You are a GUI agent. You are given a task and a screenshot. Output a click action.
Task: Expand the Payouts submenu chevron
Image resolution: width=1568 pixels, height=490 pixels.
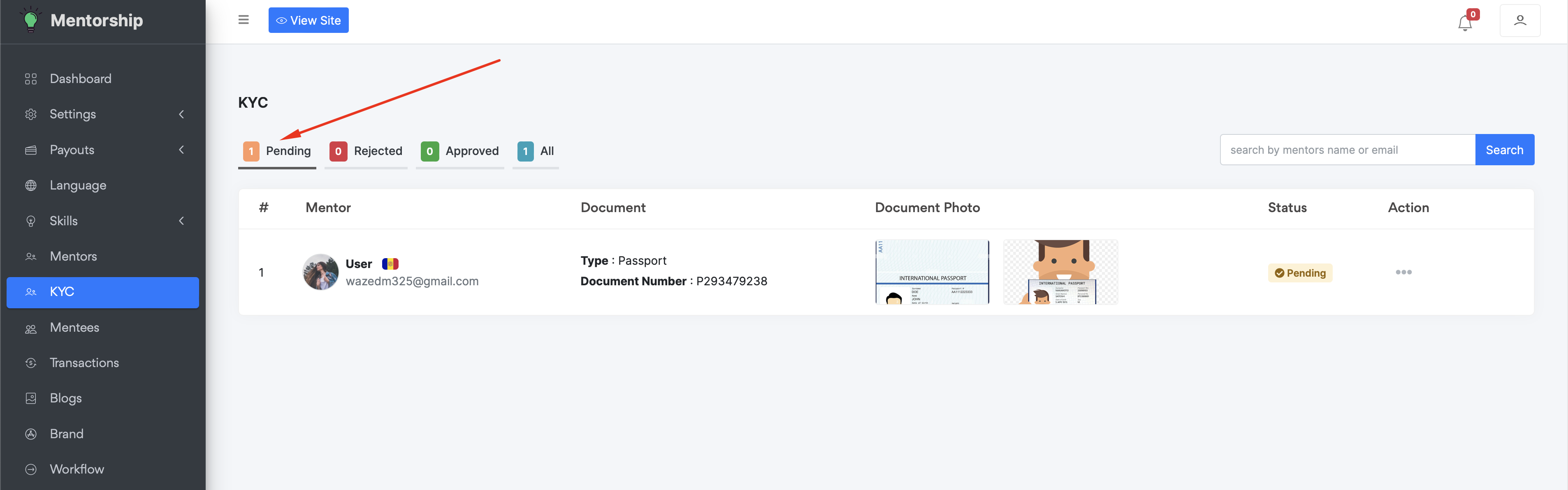181,150
